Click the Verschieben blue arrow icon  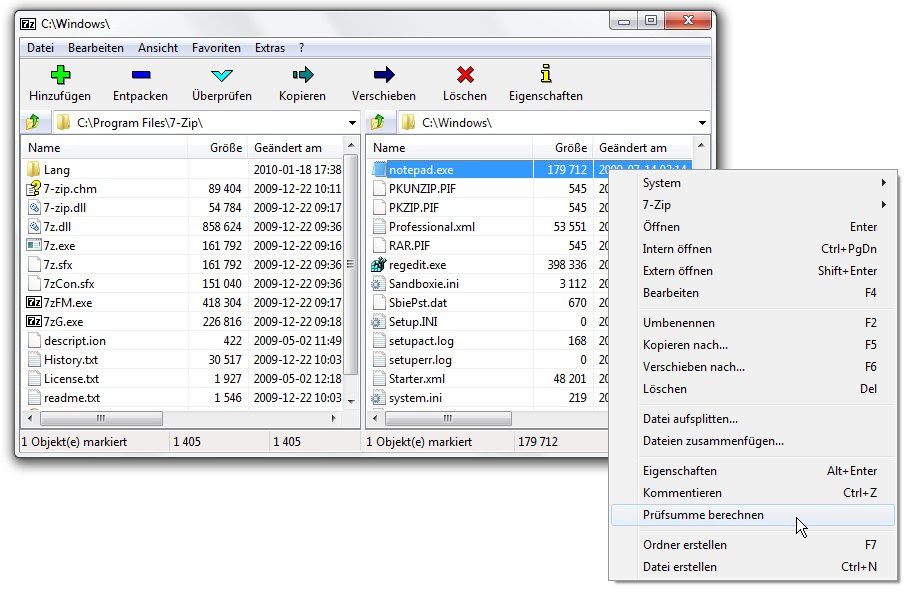(384, 75)
